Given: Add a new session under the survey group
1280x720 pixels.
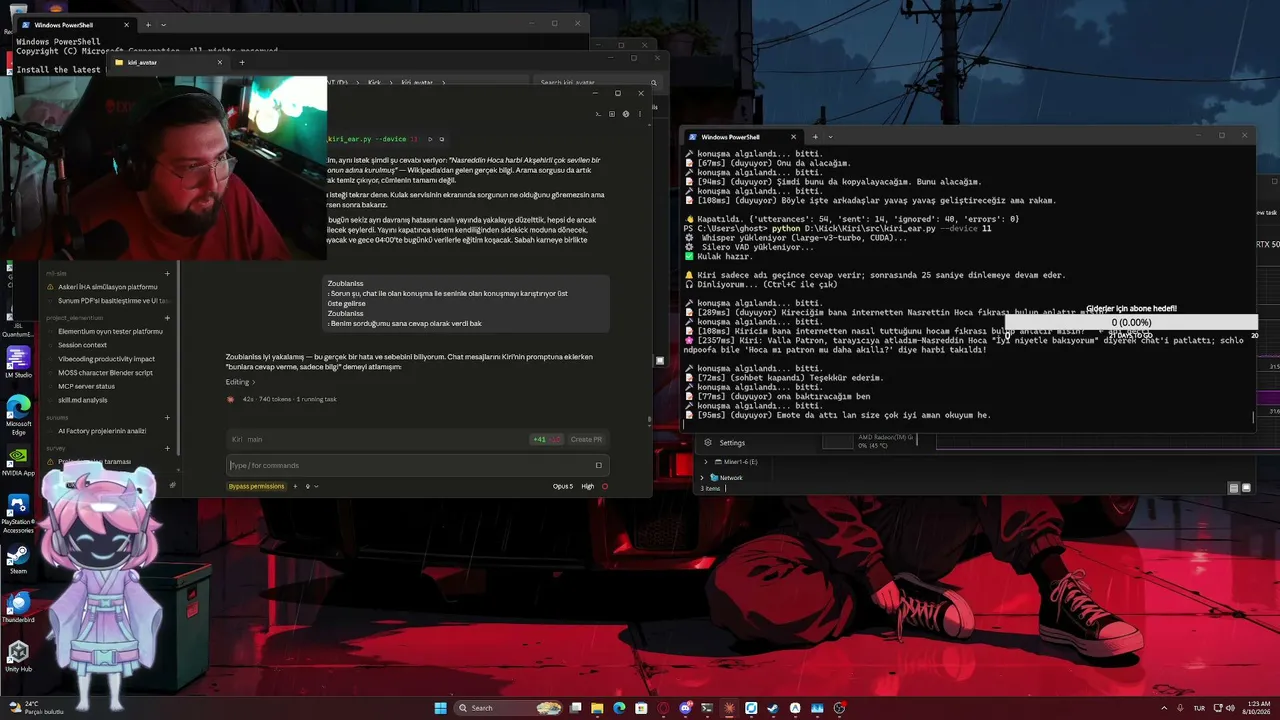Looking at the screenshot, I should tap(167, 448).
